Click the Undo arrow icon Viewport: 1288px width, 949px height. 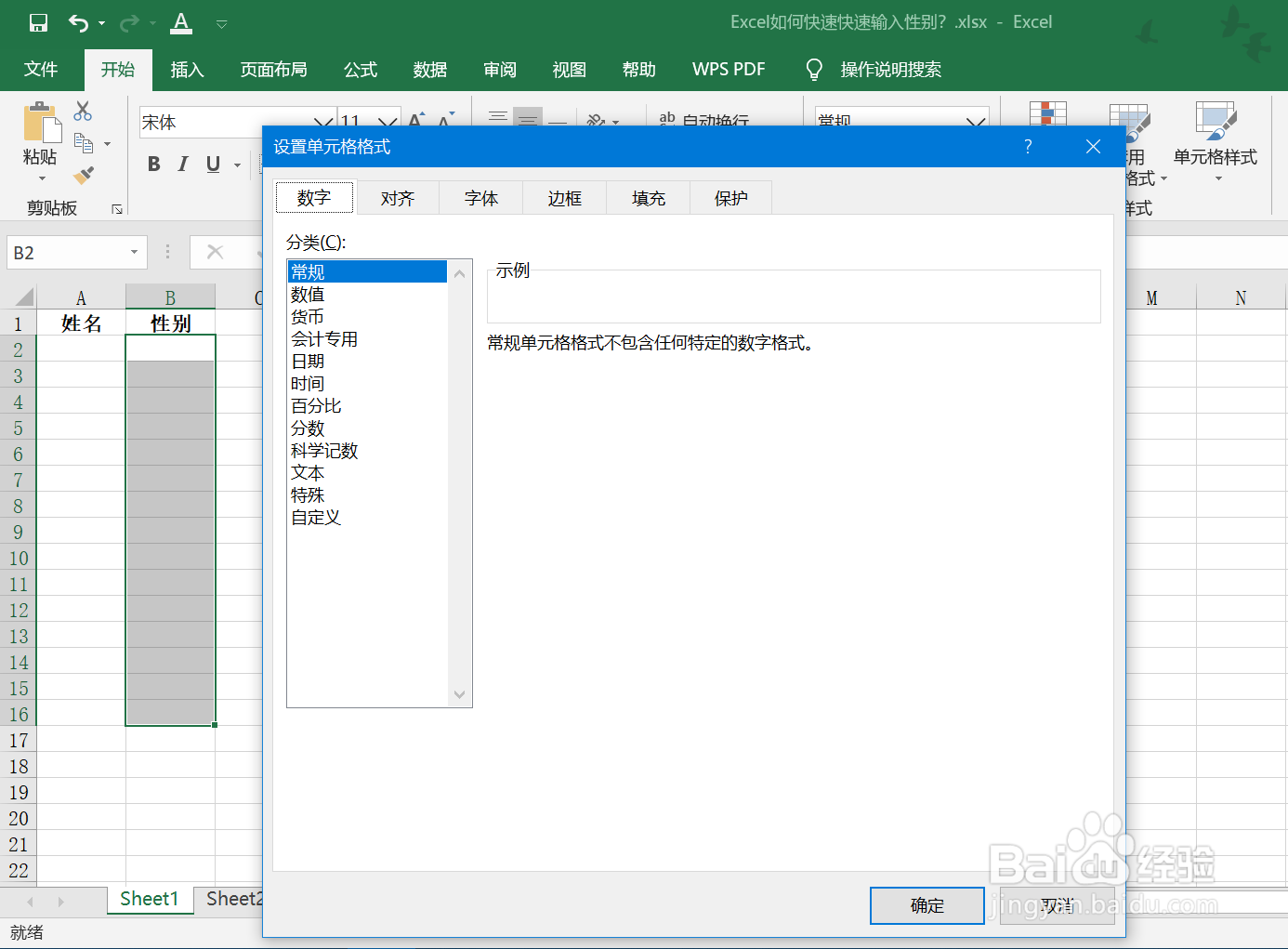pos(78,21)
